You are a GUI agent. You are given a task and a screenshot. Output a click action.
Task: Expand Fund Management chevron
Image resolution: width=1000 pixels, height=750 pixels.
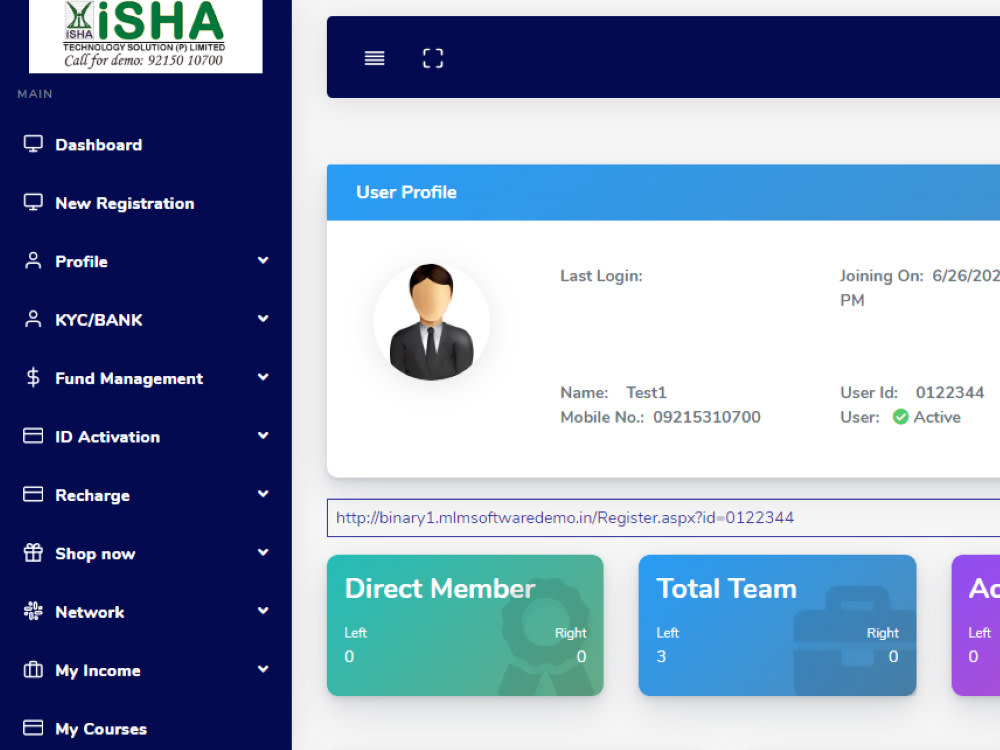click(x=263, y=377)
